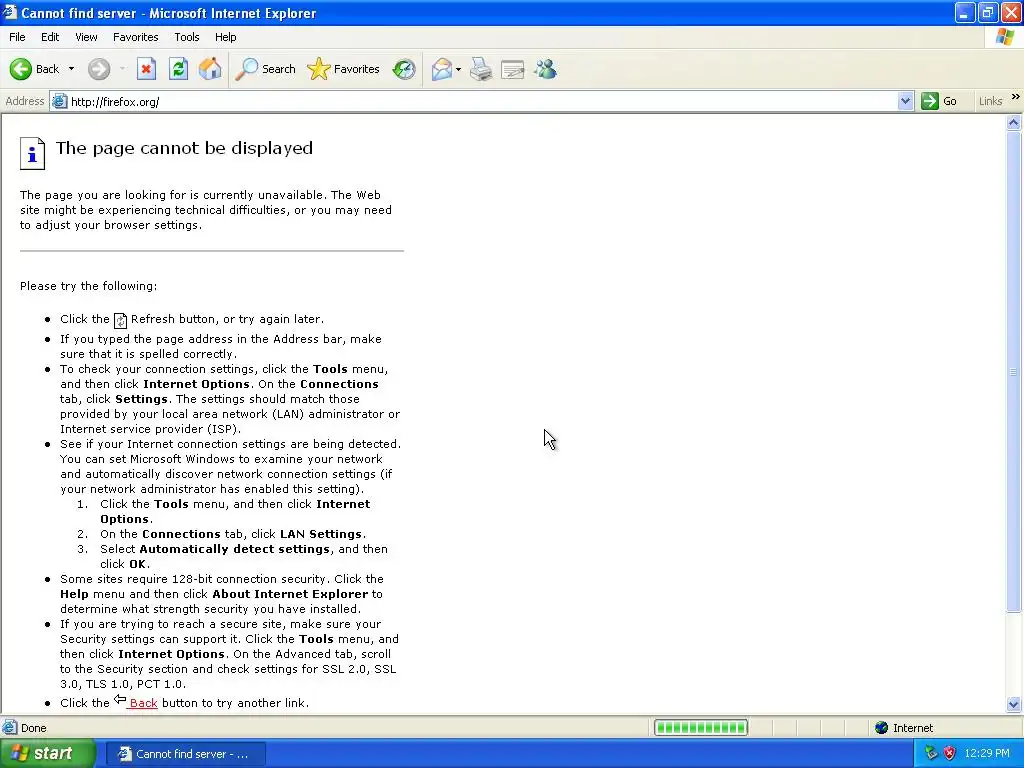Open the Search toolbar button
The width and height of the screenshot is (1024, 768).
click(265, 69)
